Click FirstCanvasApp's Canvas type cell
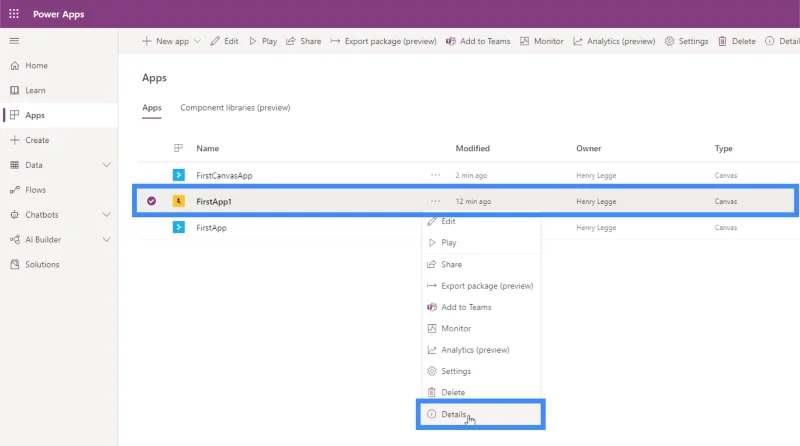 click(726, 176)
